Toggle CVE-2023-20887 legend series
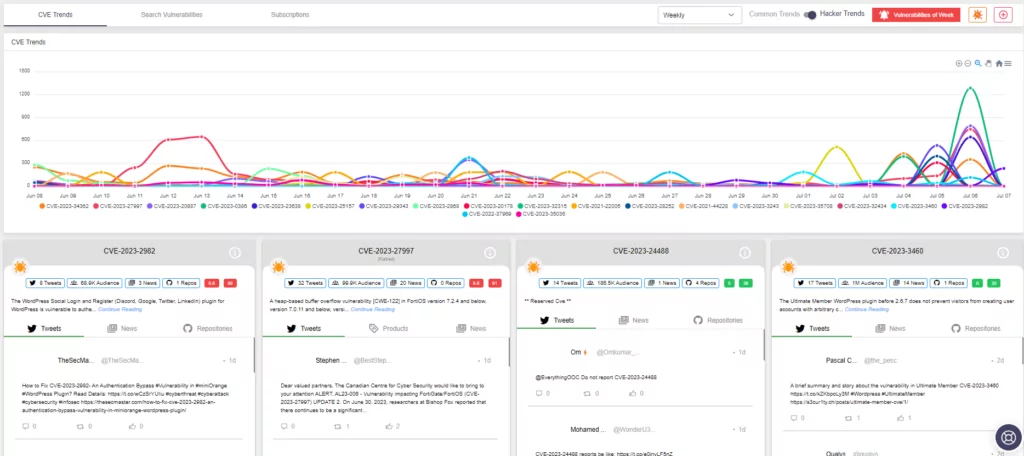Screen dimensions: 1024x456 tap(172, 206)
